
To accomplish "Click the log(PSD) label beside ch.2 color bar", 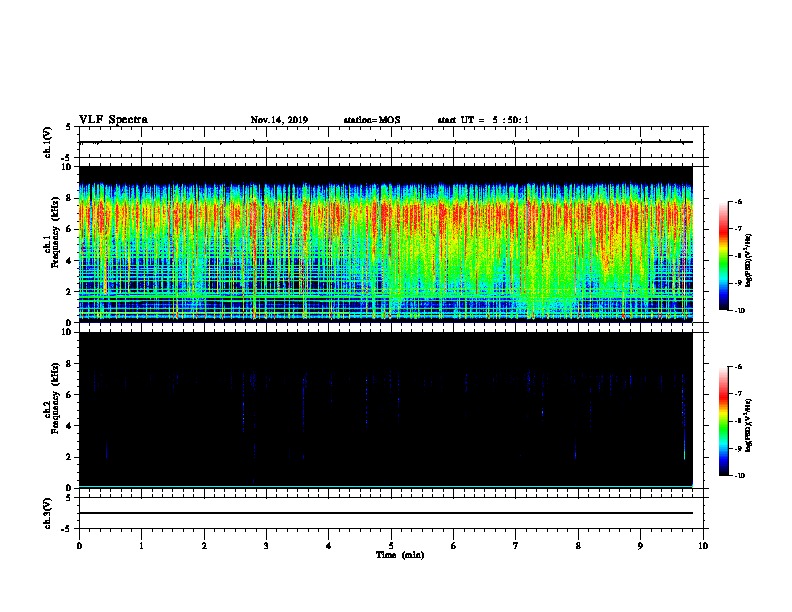I will (748, 426).
